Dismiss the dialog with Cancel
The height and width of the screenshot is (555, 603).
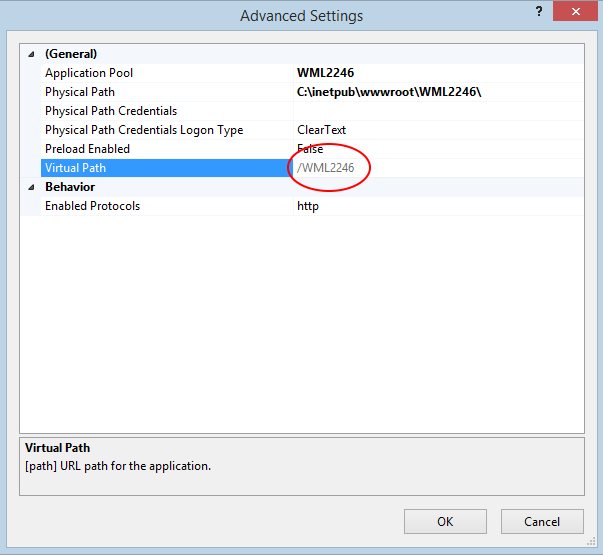tap(542, 522)
